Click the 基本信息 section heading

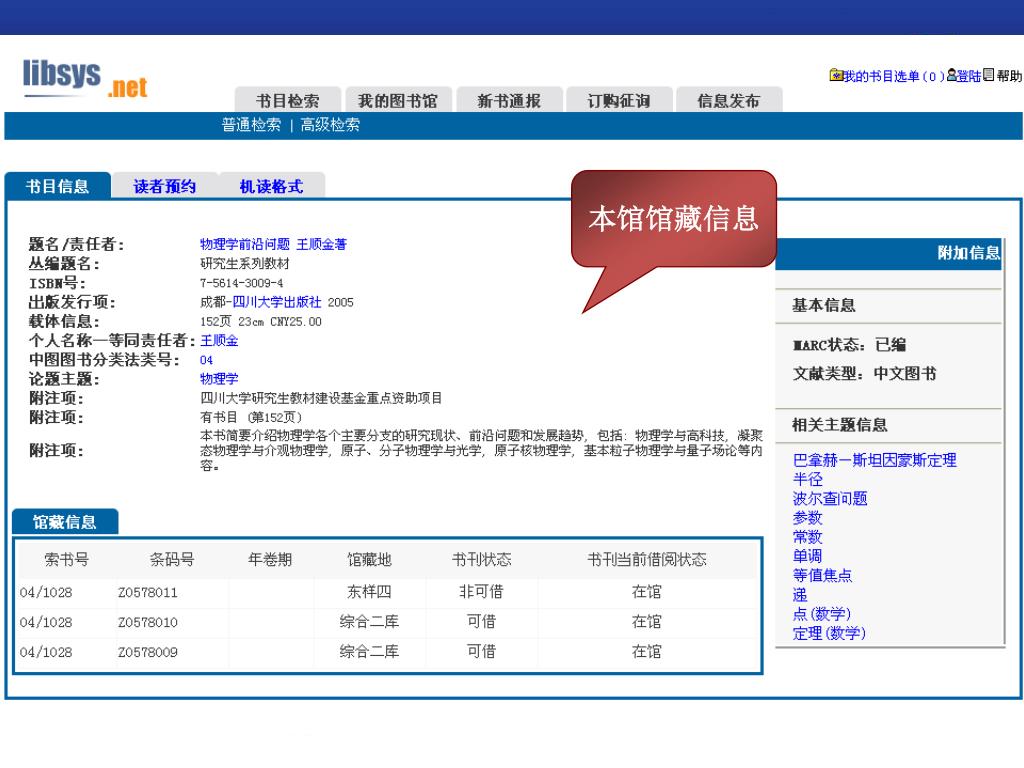[x=824, y=305]
